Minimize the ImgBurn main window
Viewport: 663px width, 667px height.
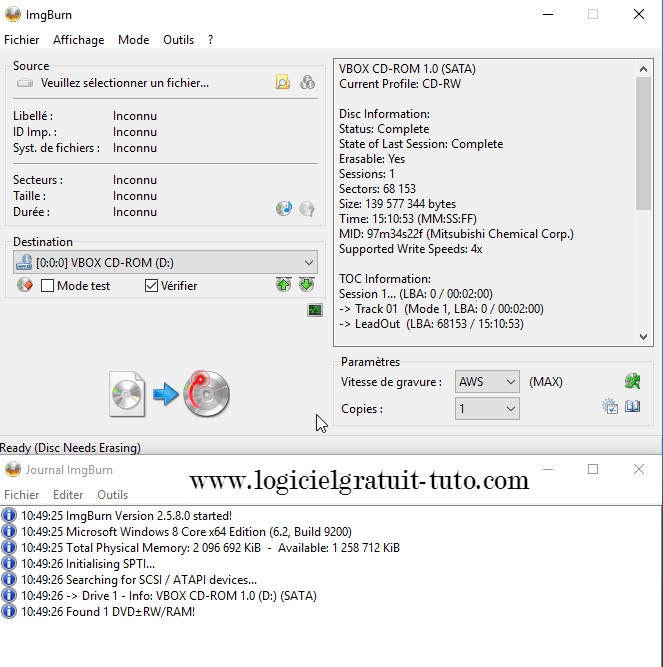[x=548, y=14]
